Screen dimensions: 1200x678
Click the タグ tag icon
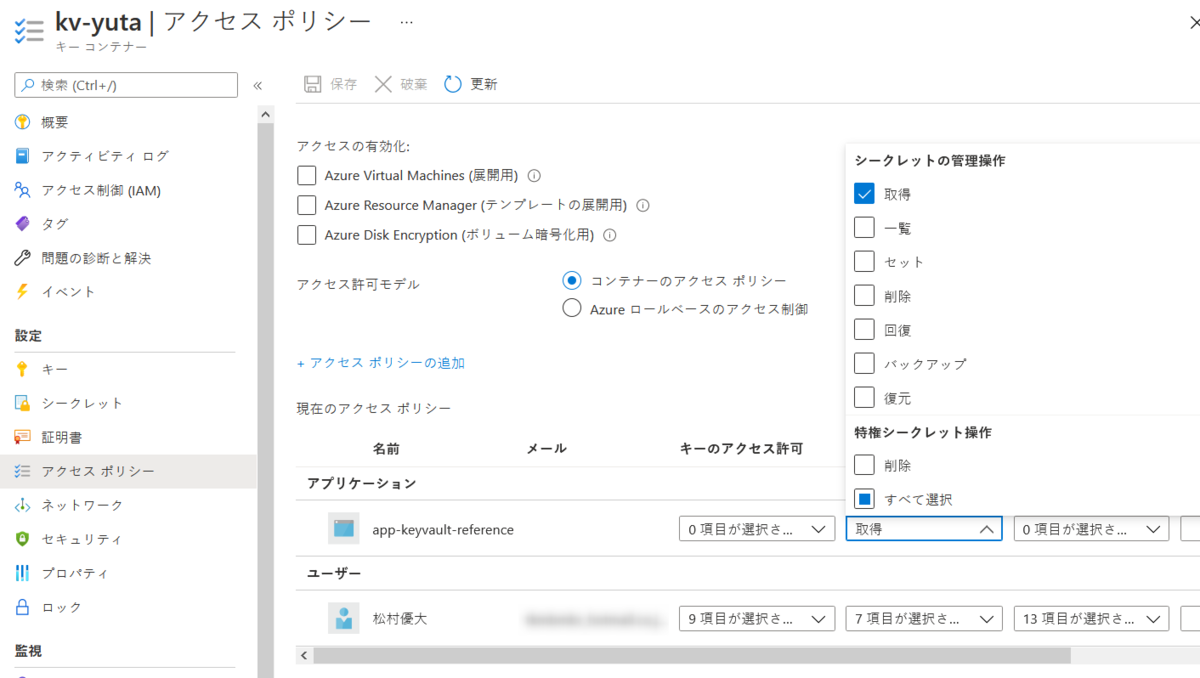23,224
